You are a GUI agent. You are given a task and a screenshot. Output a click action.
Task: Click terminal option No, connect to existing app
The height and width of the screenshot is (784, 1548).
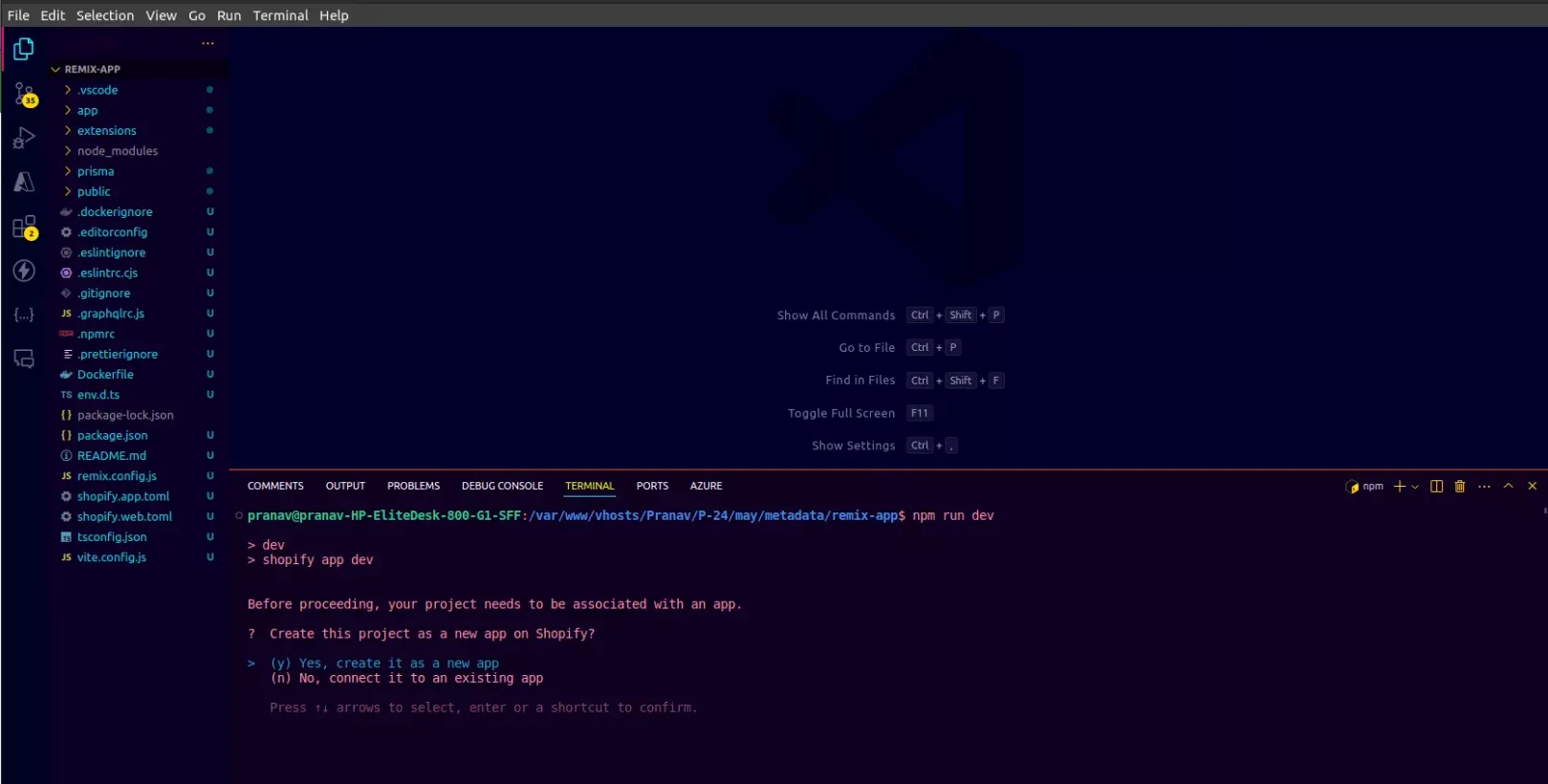(x=406, y=678)
